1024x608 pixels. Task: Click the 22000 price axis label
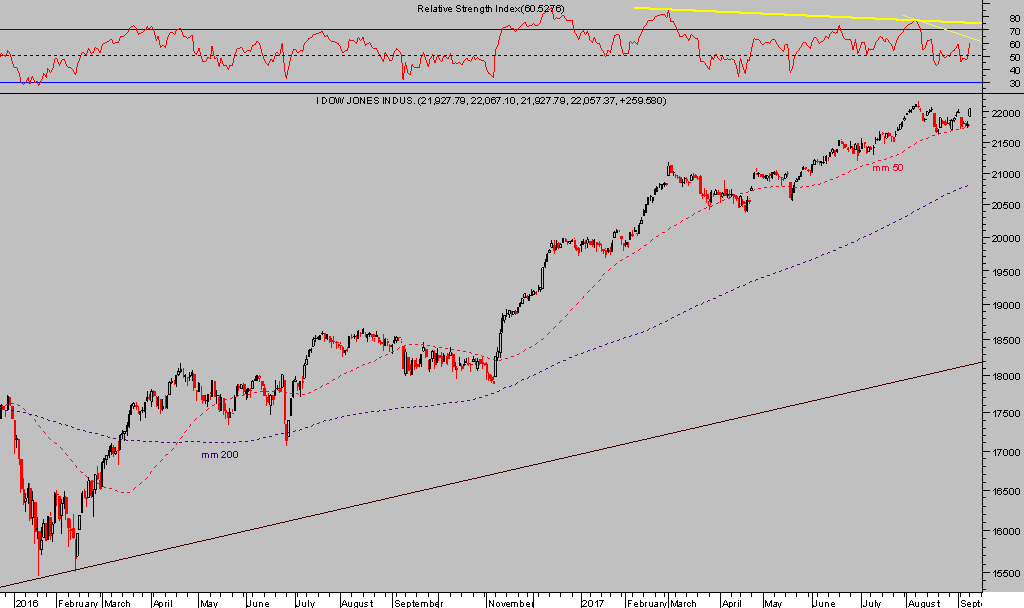click(x=1003, y=114)
